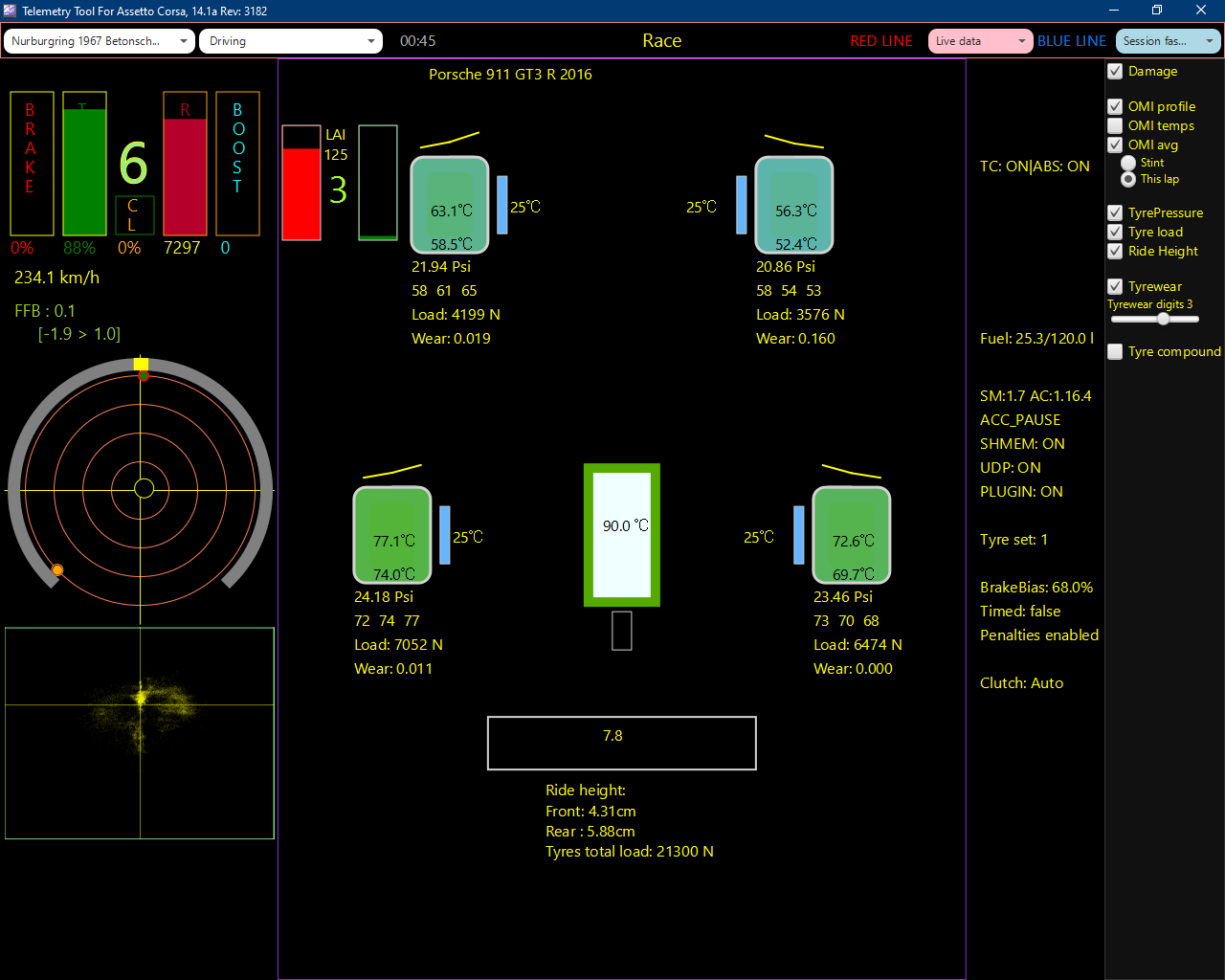Click the BOOST gauge
The width and height of the screenshot is (1225, 980).
[237, 164]
